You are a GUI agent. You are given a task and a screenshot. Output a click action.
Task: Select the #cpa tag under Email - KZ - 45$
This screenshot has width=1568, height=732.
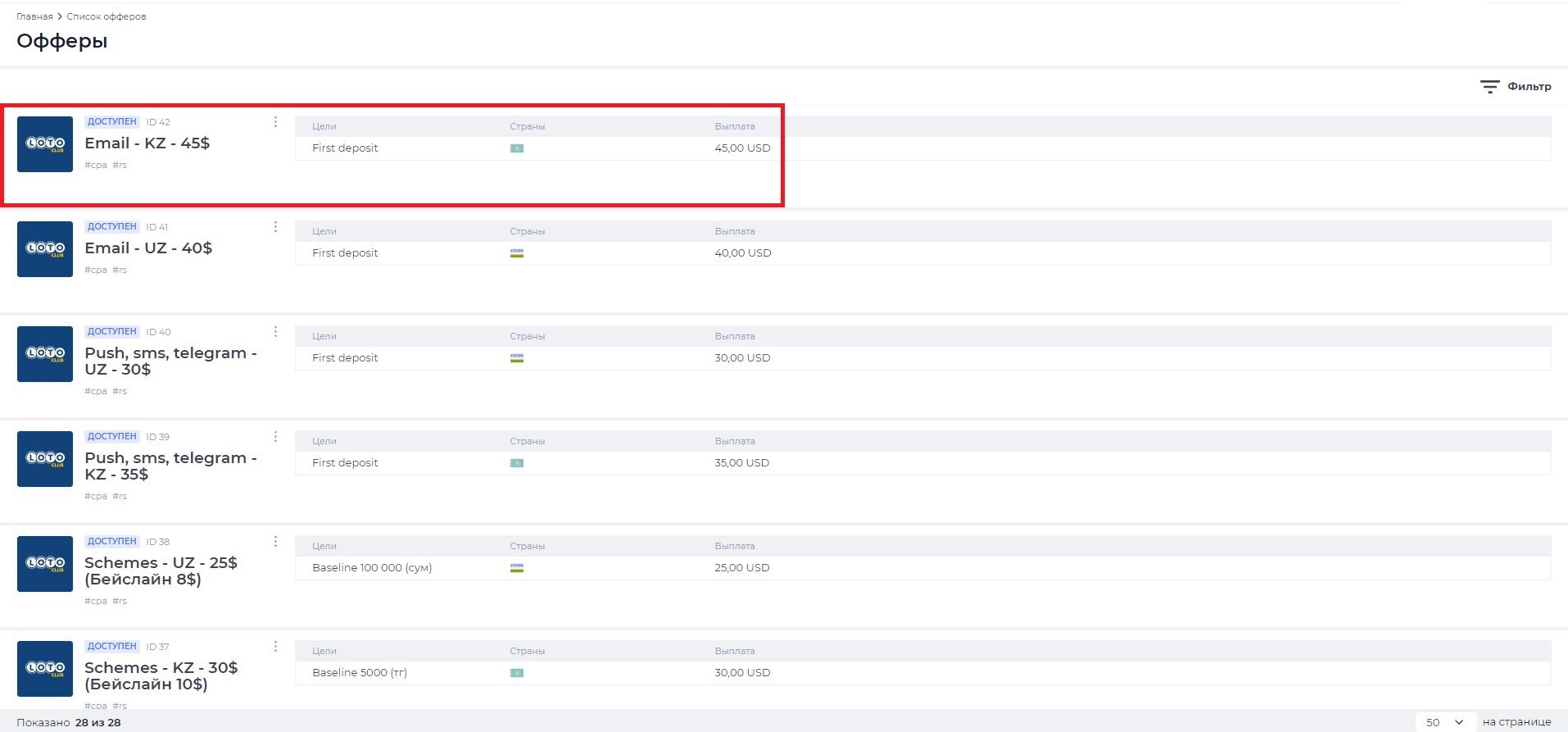point(96,165)
